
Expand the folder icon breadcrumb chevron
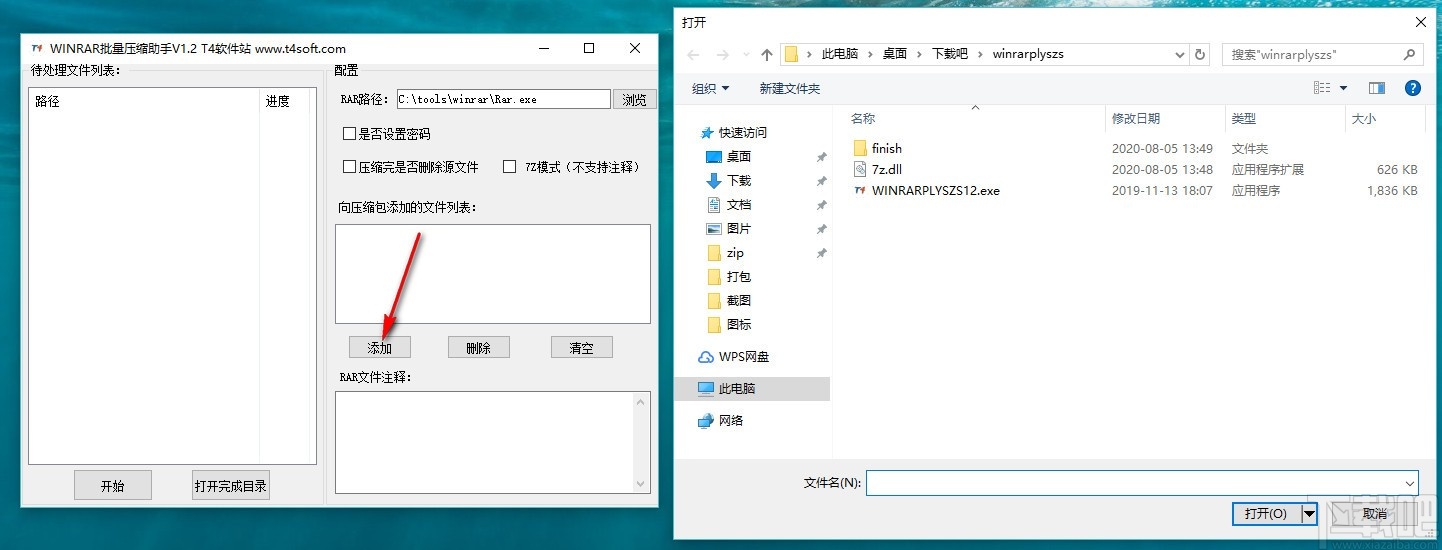click(810, 54)
